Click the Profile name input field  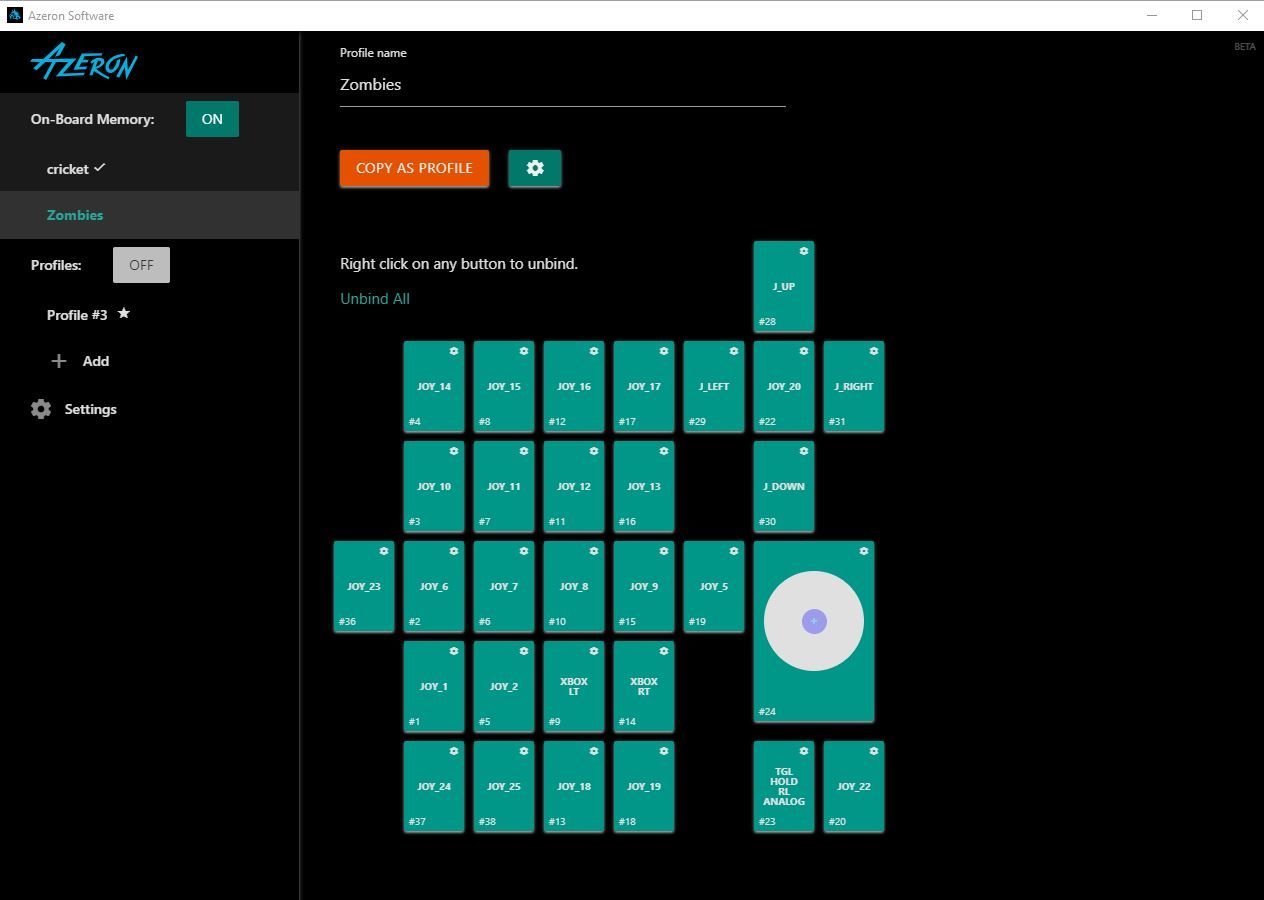(x=563, y=85)
